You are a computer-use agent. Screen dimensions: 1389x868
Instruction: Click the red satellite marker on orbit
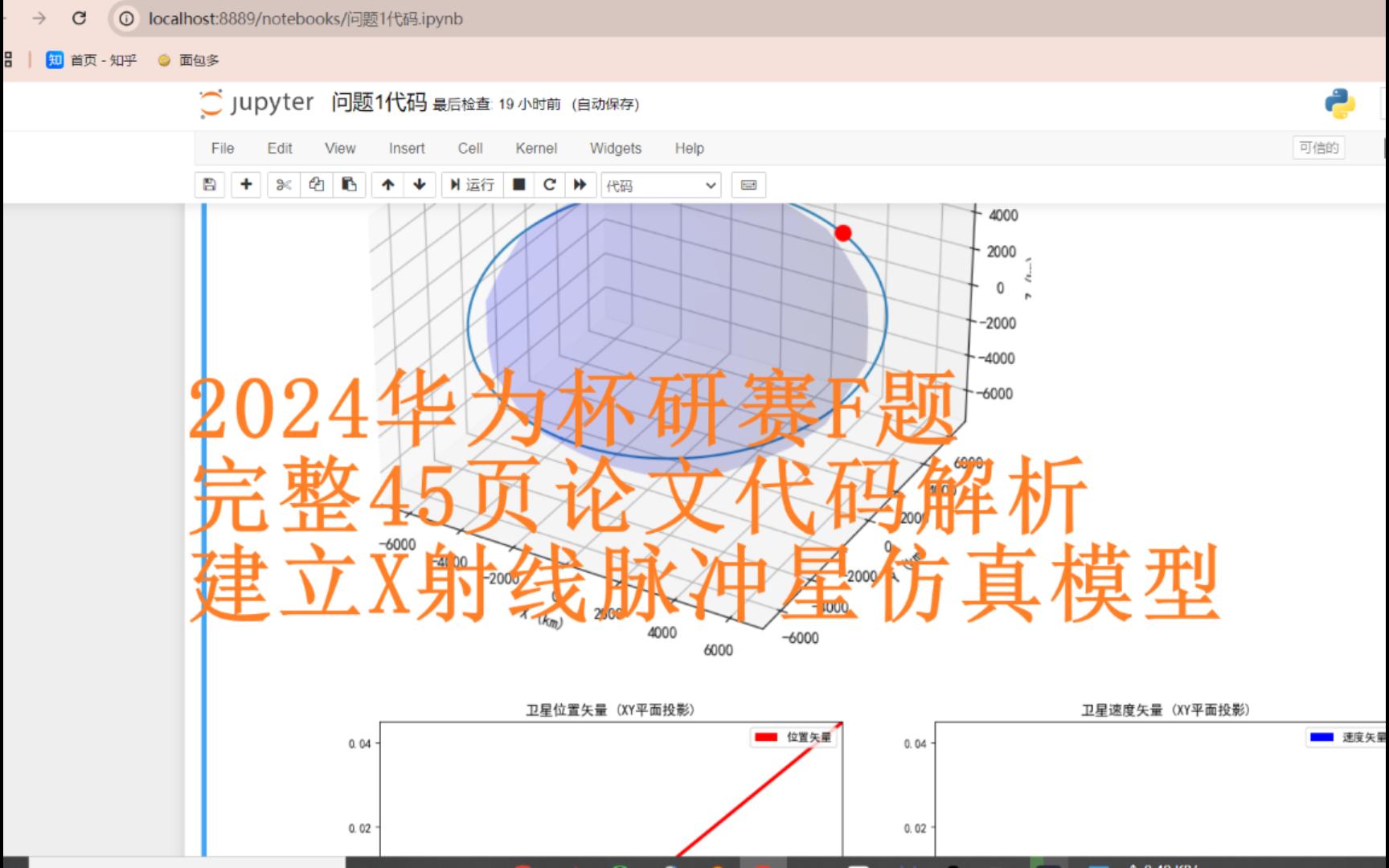click(843, 233)
